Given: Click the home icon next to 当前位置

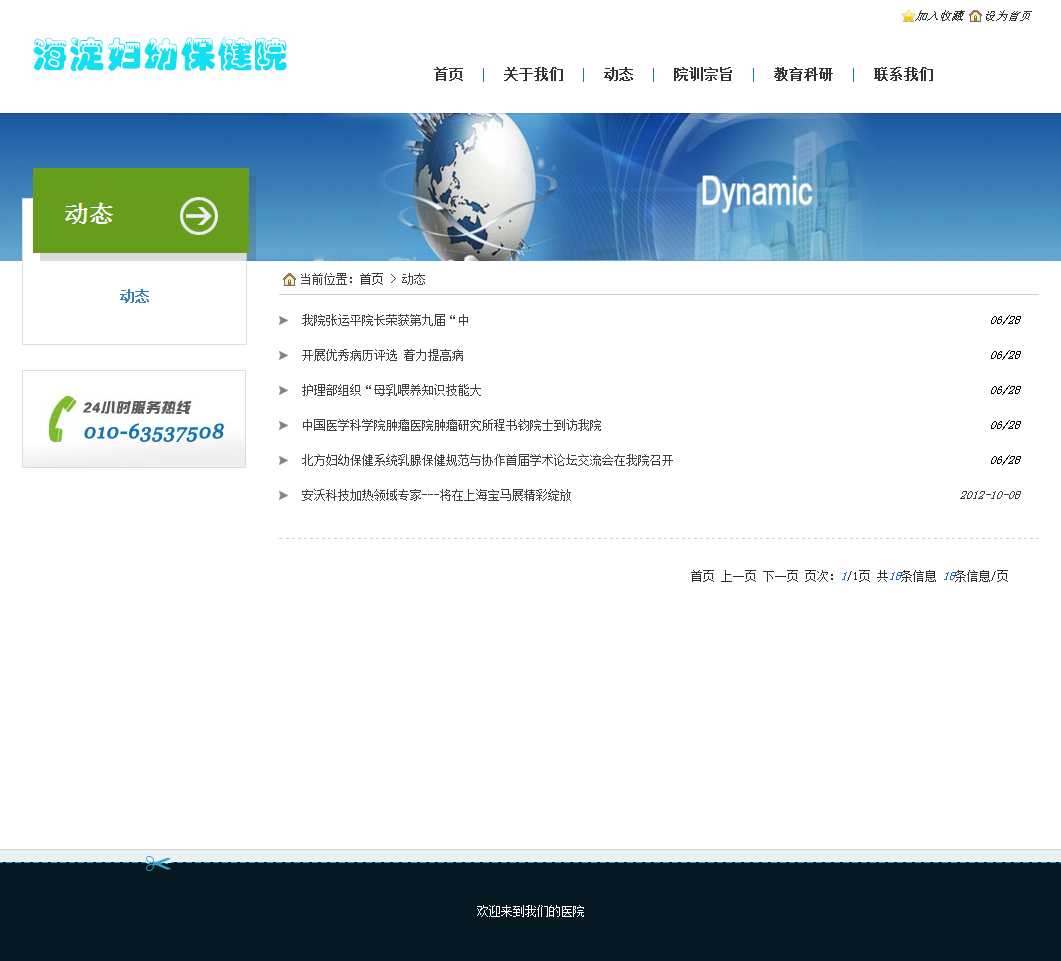Looking at the screenshot, I should click(x=289, y=280).
